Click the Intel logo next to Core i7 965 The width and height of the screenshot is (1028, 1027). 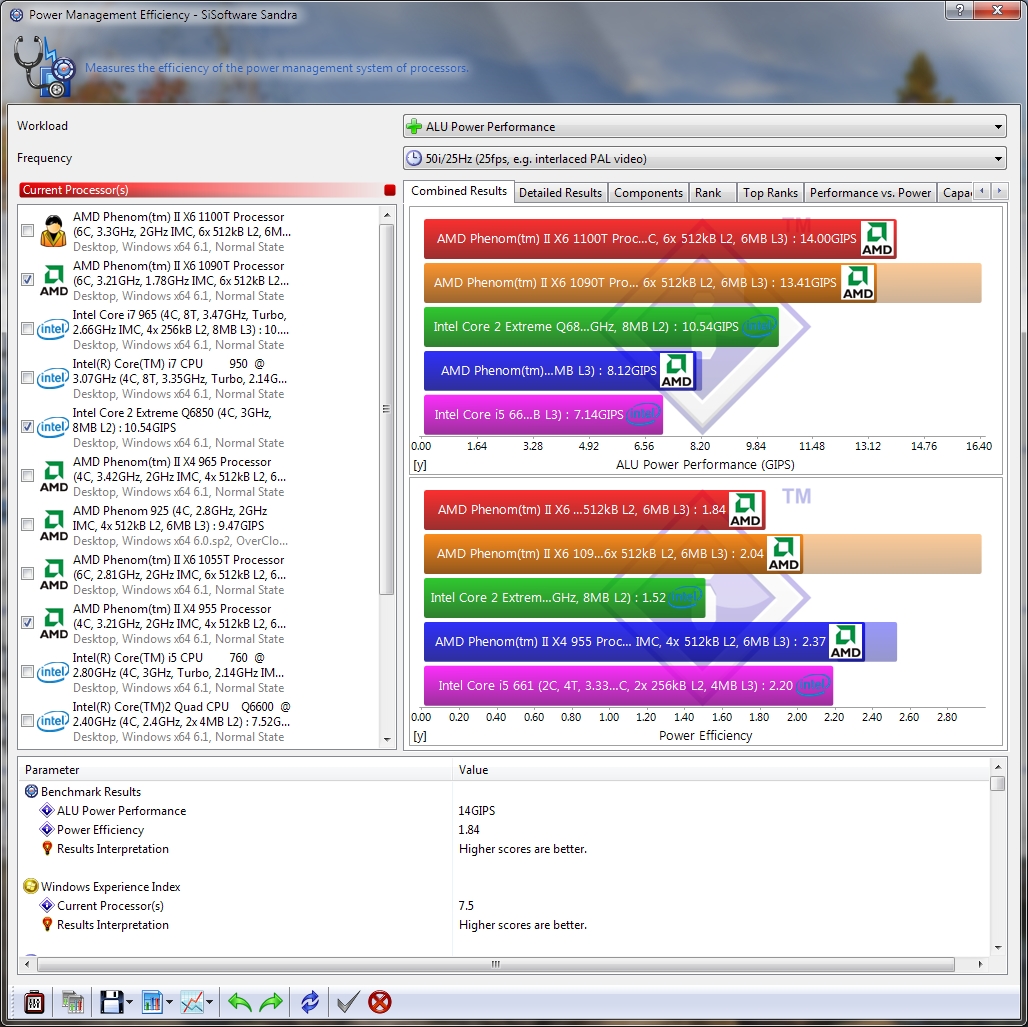coord(53,329)
